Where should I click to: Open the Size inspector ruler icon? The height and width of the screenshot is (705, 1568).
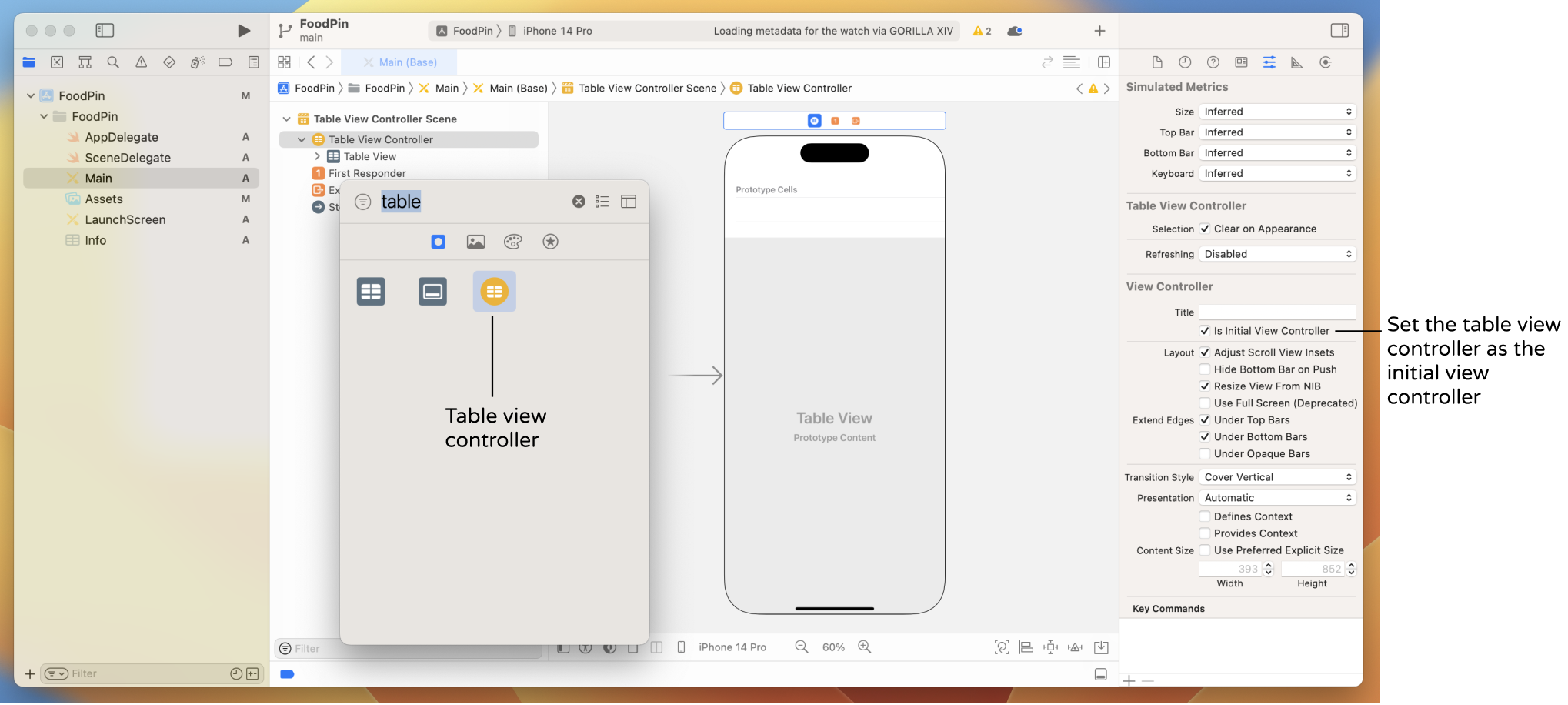[1297, 62]
